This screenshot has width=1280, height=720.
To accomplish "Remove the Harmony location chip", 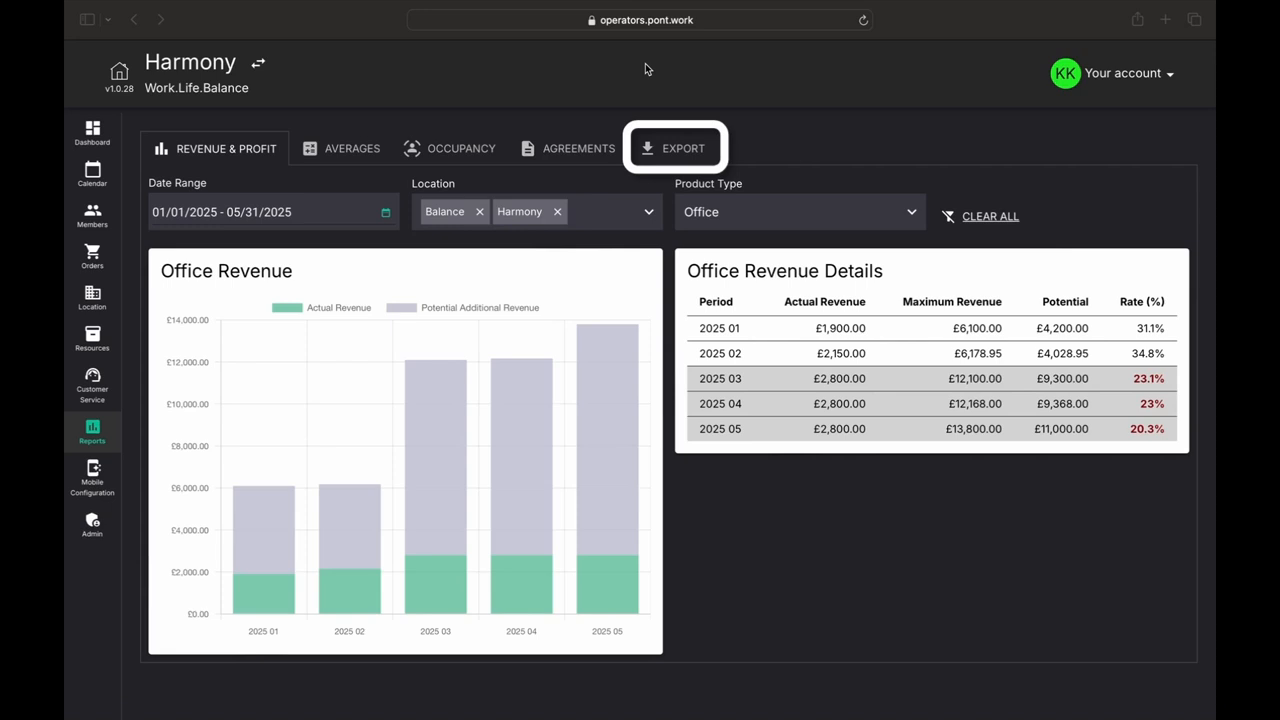I will (557, 212).
